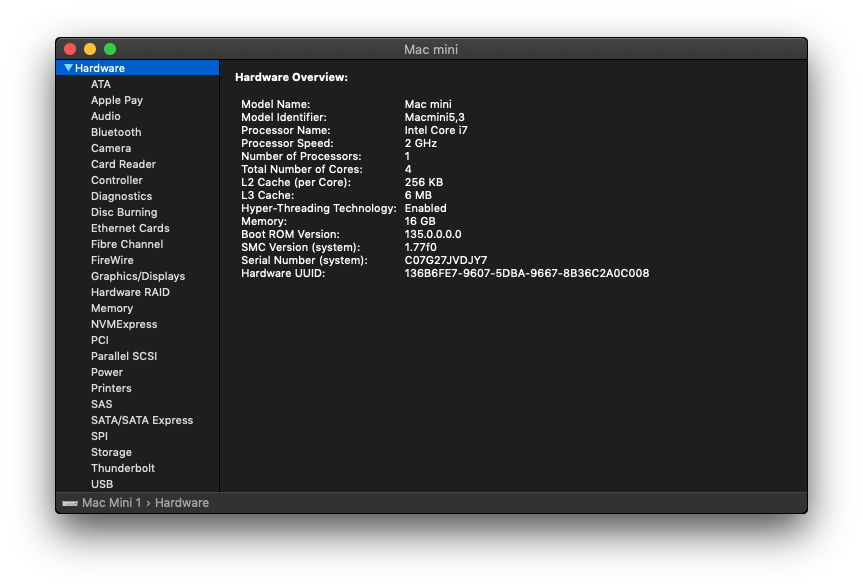Select Card Reader in sidebar
The image size is (863, 587).
[122, 164]
